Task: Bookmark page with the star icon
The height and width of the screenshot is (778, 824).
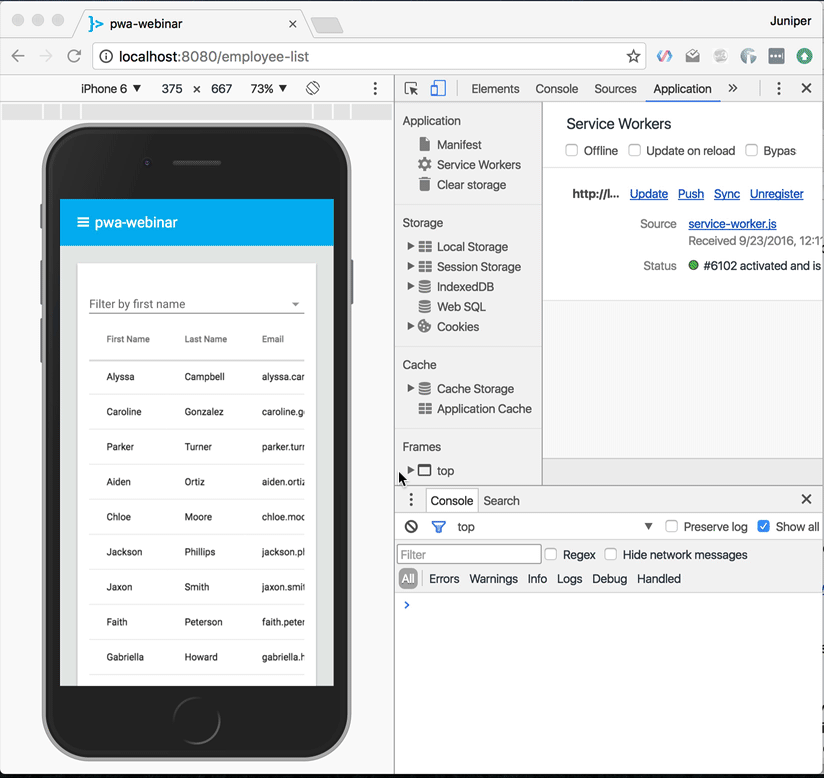Action: pyautogui.click(x=633, y=56)
